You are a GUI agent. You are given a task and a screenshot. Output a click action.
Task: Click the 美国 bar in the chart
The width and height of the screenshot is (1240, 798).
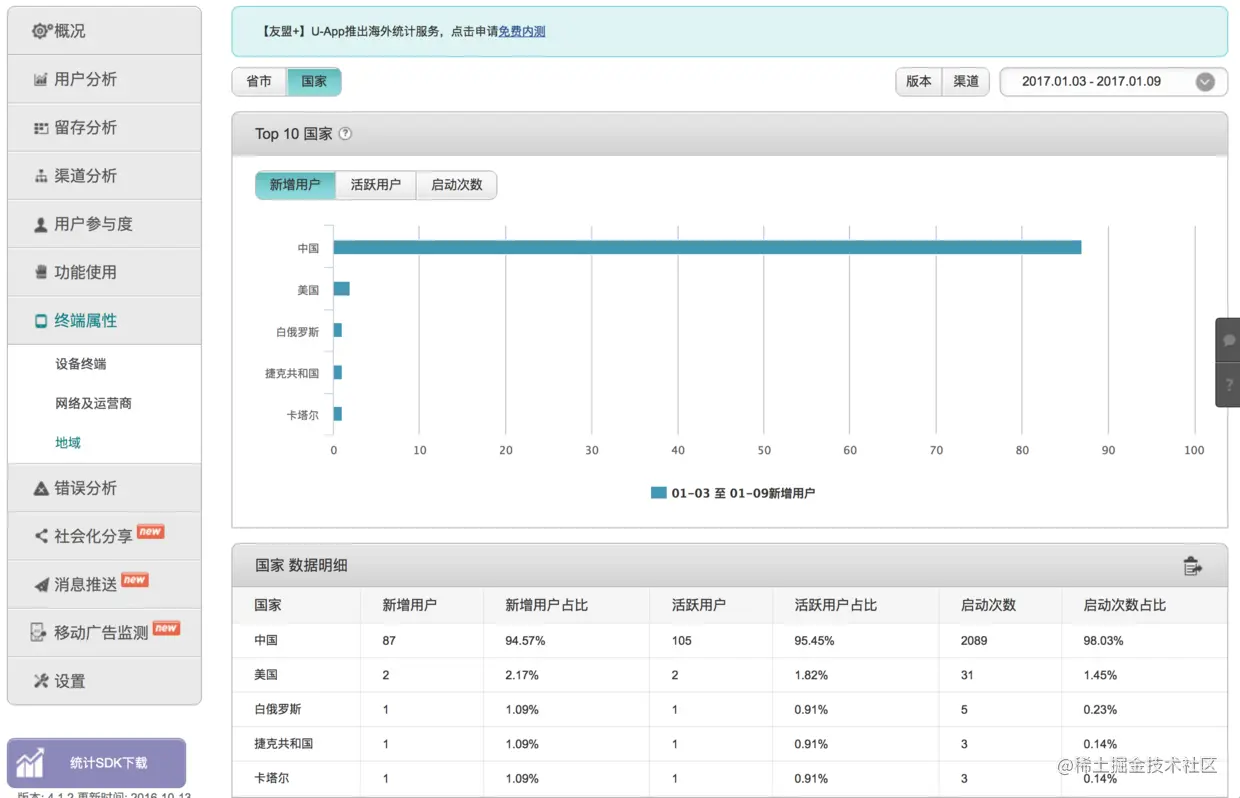pyautogui.click(x=342, y=289)
